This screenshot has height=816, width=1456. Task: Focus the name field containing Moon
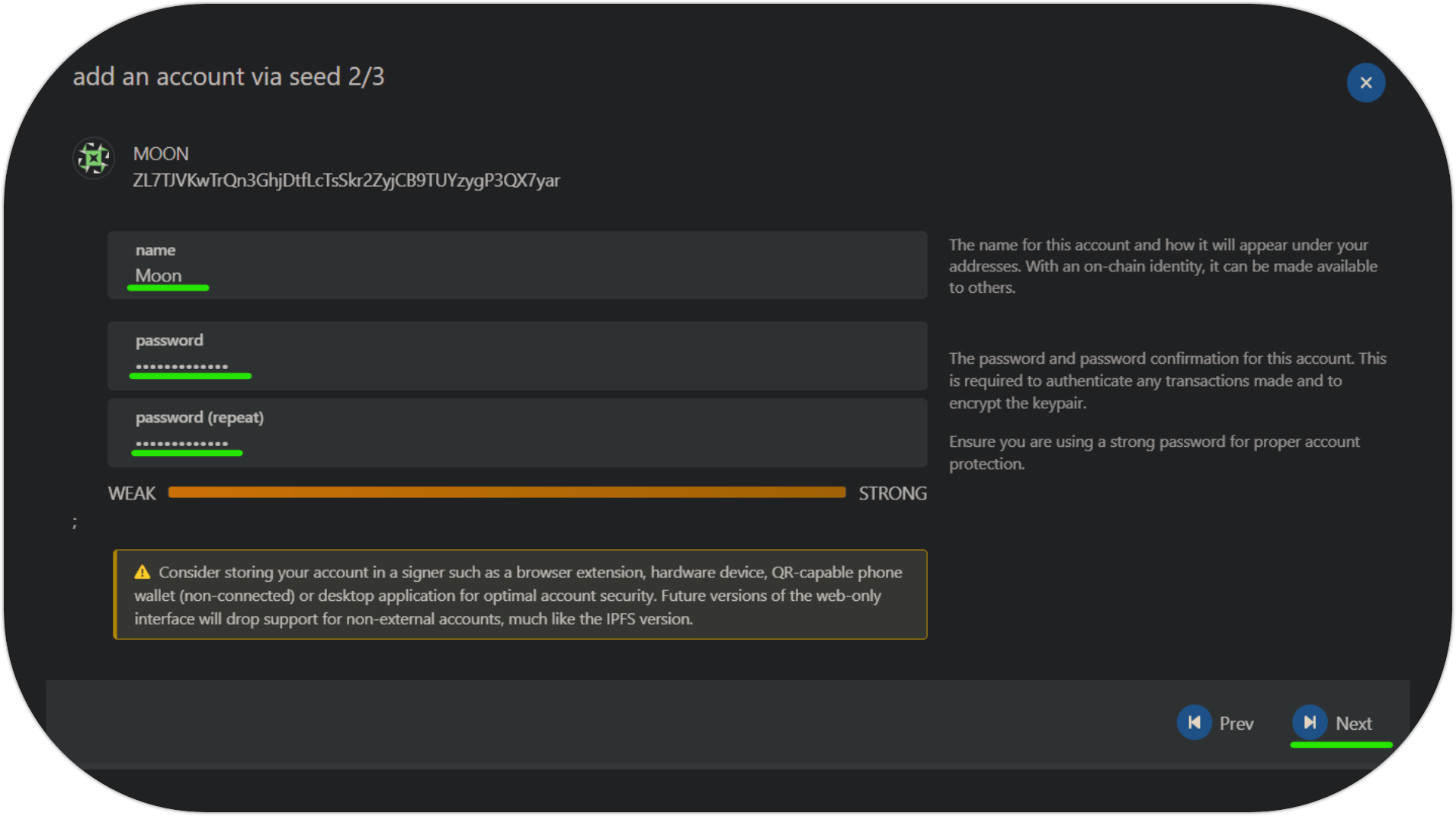(517, 275)
